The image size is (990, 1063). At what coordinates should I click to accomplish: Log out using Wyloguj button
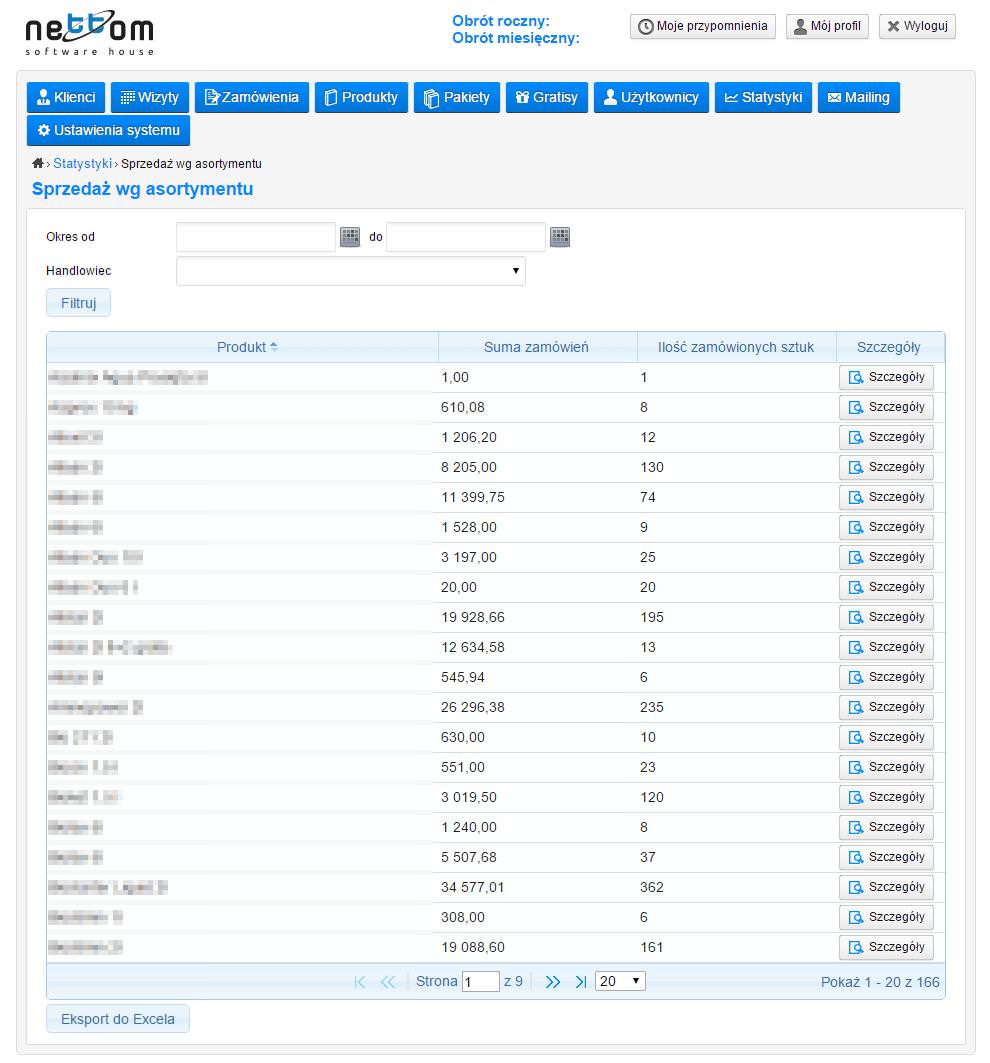(x=917, y=26)
